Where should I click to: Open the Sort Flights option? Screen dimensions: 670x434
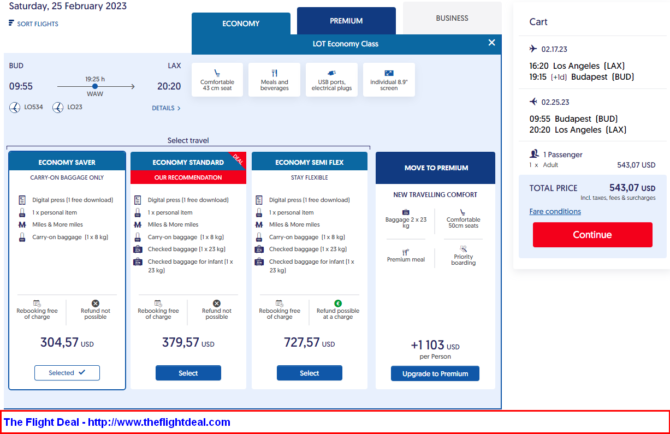point(33,23)
